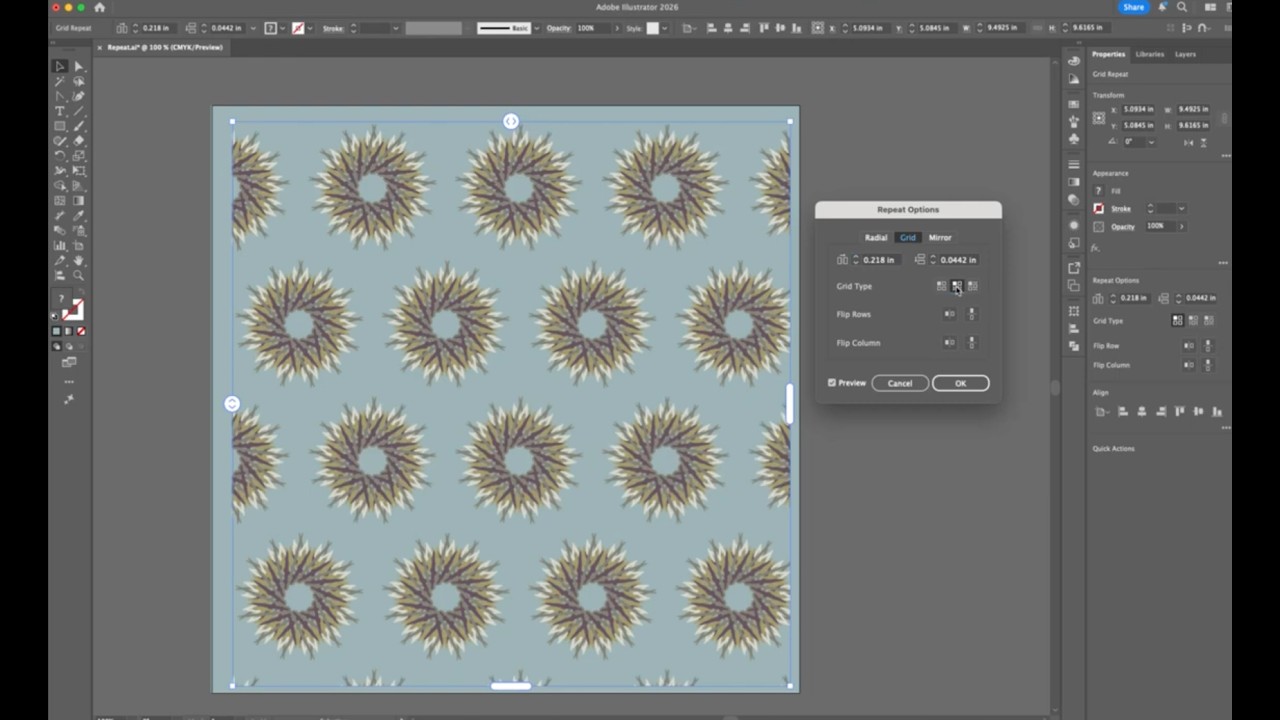
Task: Click the Home icon in title bar
Action: (99, 7)
